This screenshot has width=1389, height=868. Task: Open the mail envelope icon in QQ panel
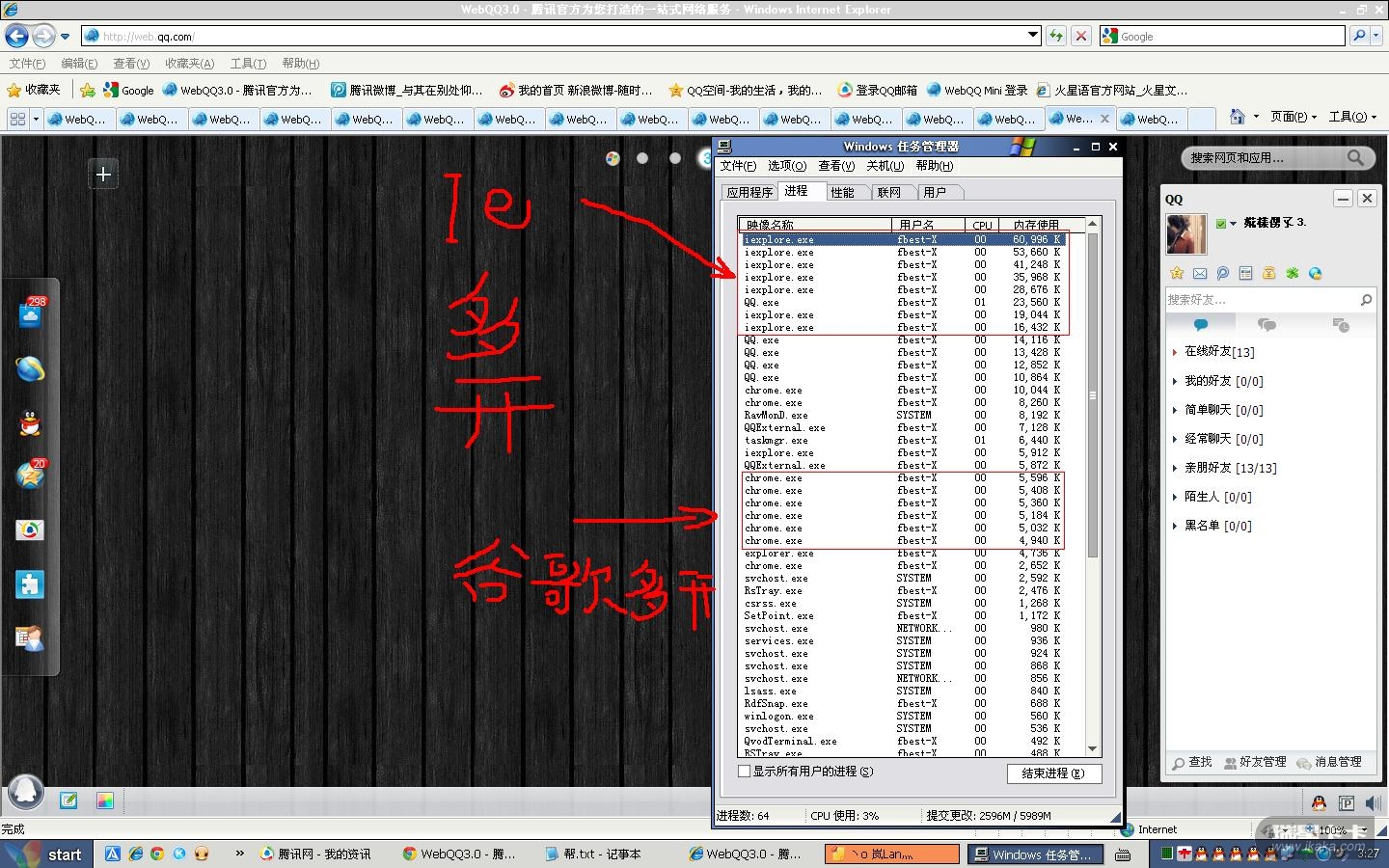pos(1200,273)
